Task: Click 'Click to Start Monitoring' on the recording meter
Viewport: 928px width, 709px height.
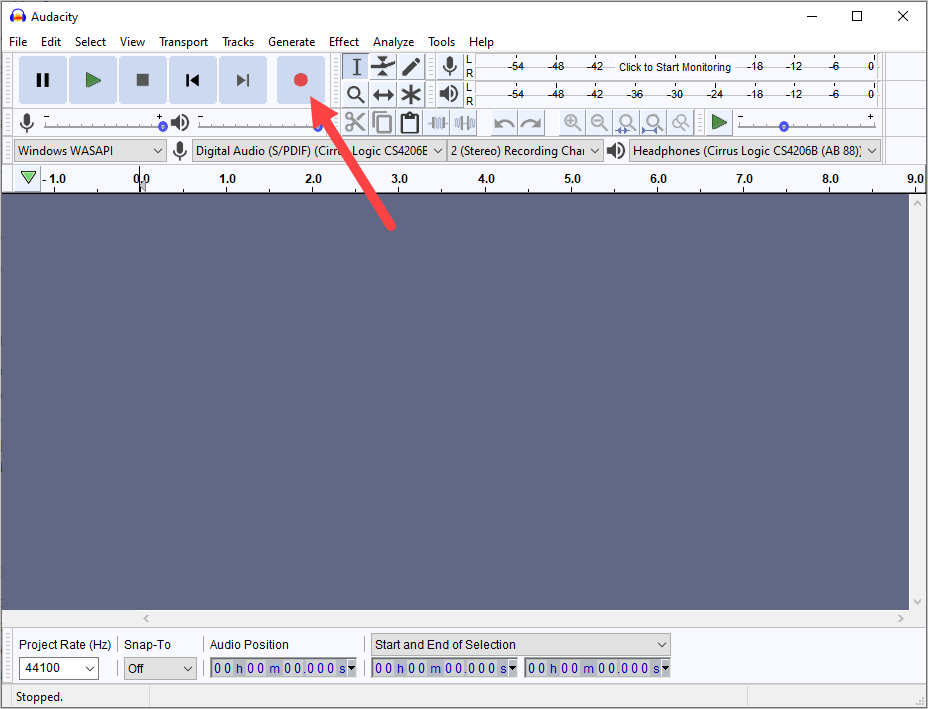Action: [x=675, y=67]
